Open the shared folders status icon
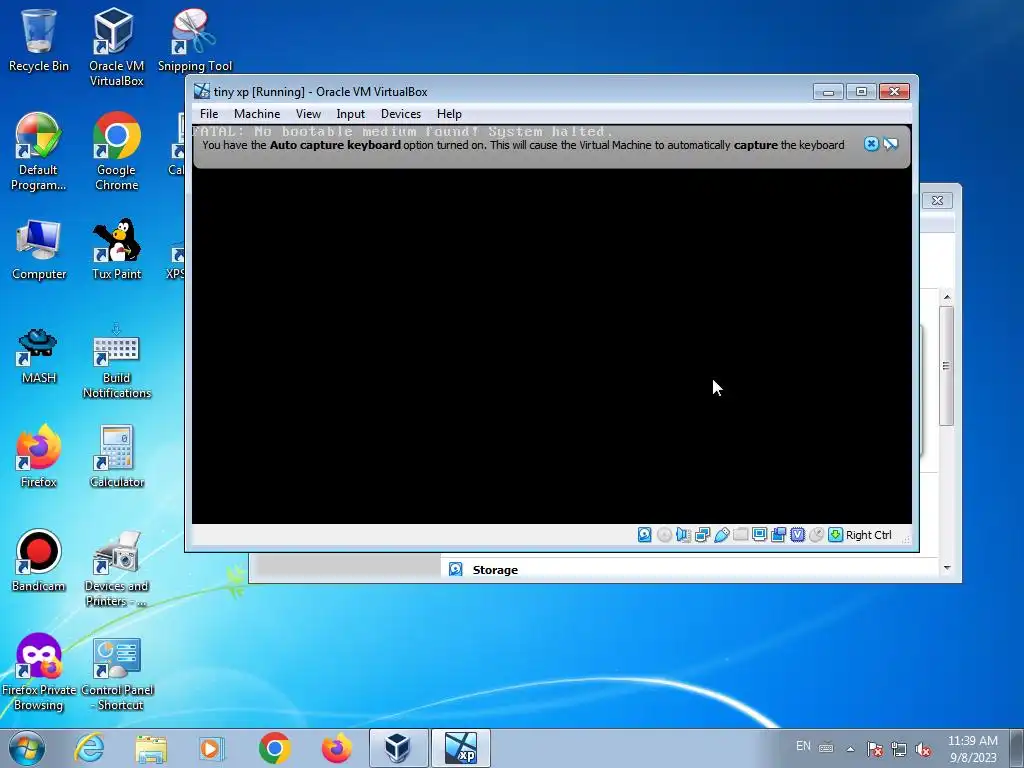 tap(741, 535)
